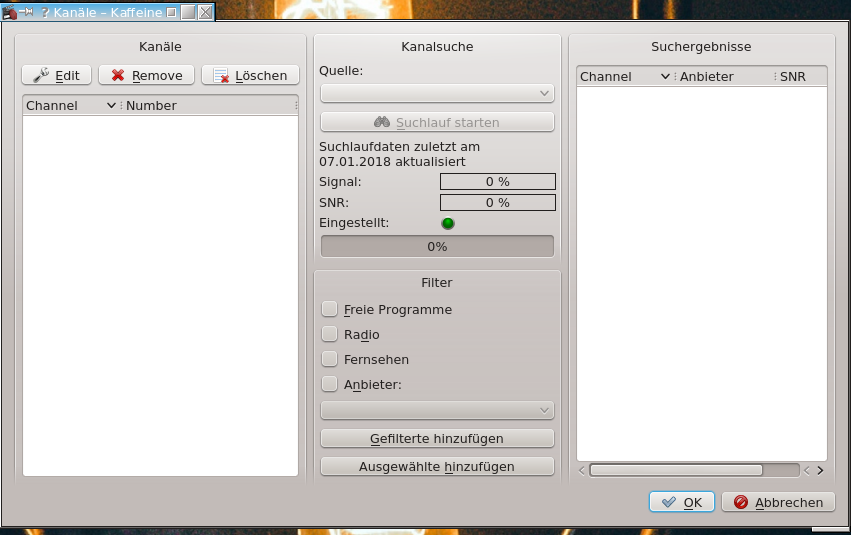
Task: Click the Eingestellt green tuned indicator
Action: [x=448, y=223]
